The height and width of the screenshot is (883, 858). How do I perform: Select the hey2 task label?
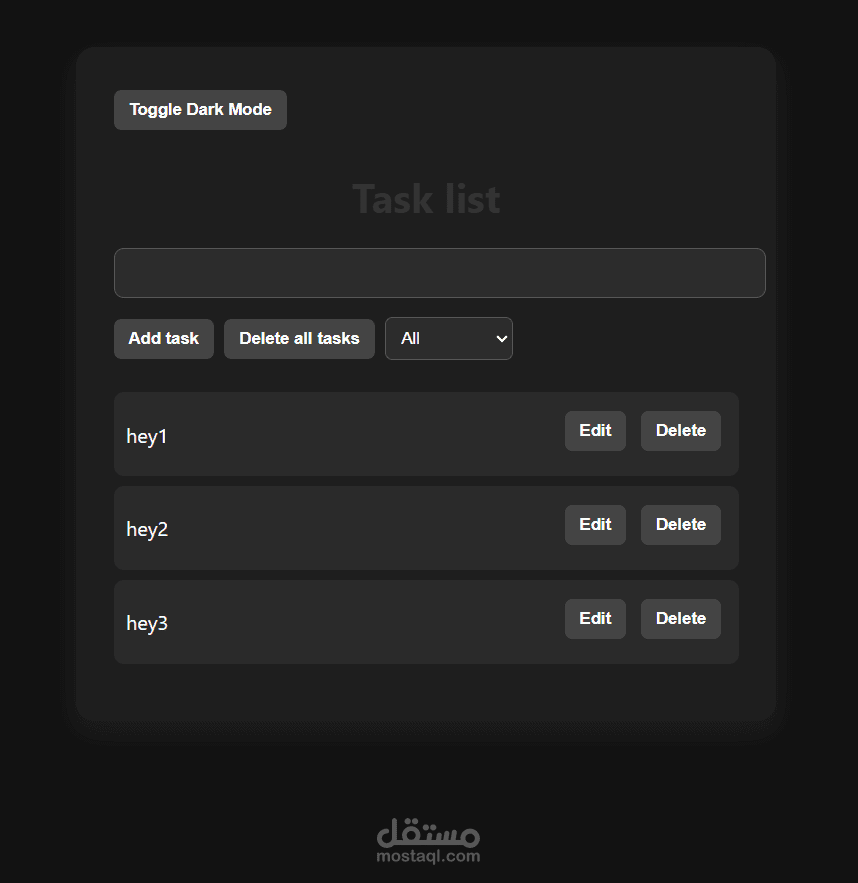(x=147, y=530)
